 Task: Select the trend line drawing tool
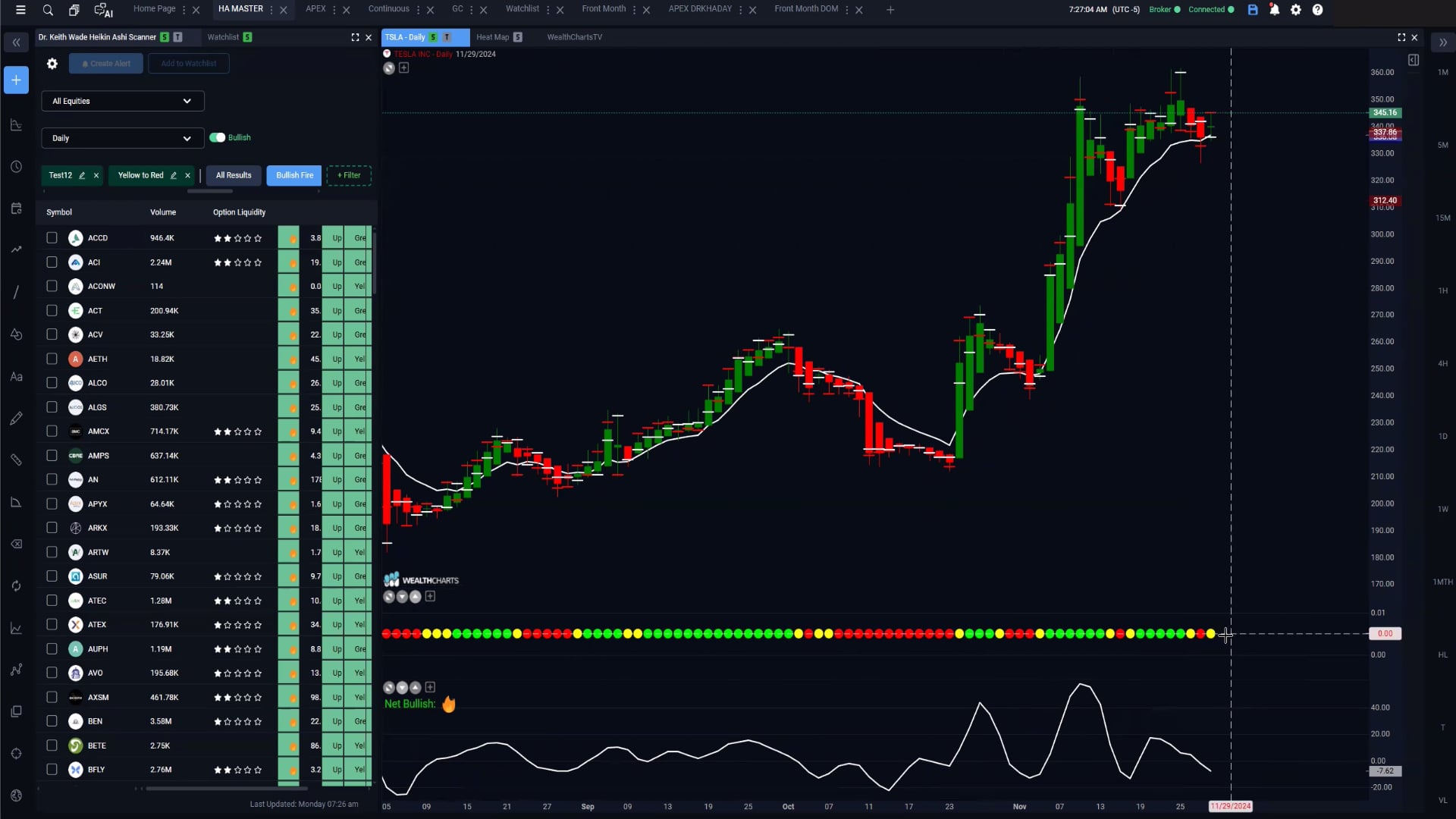[x=16, y=292]
